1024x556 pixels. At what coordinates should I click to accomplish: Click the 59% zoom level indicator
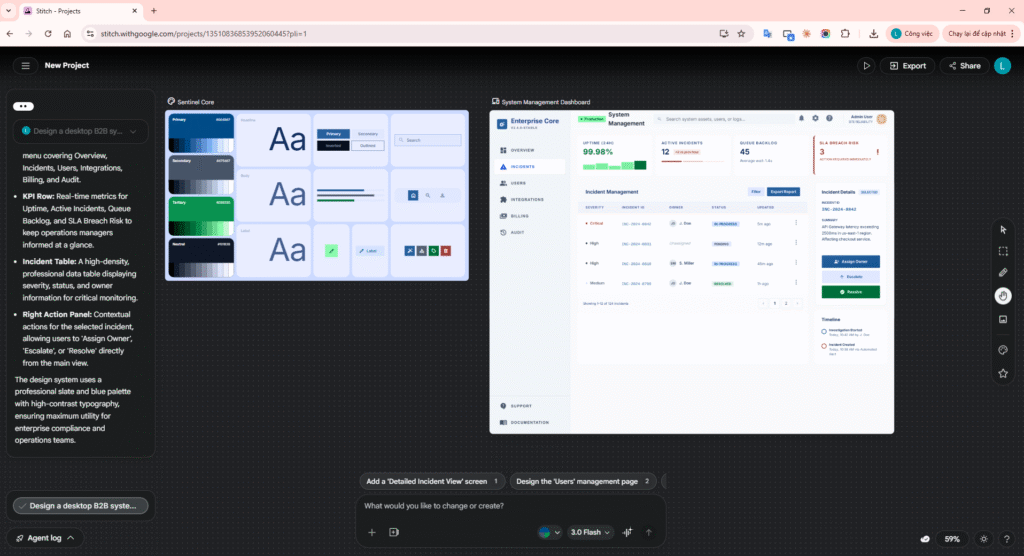click(952, 539)
